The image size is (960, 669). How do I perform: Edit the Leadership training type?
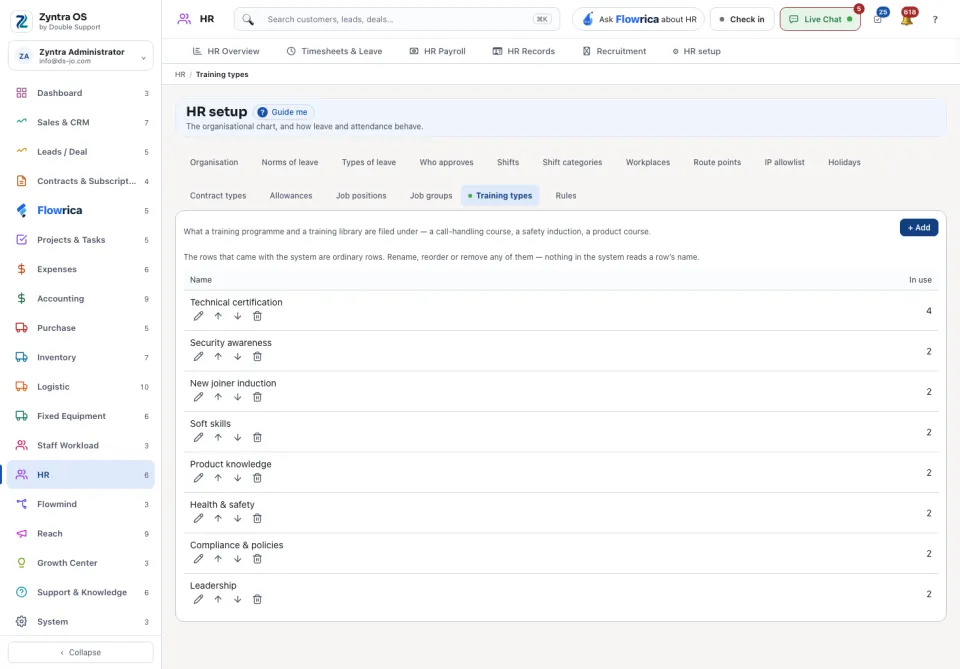coord(198,599)
